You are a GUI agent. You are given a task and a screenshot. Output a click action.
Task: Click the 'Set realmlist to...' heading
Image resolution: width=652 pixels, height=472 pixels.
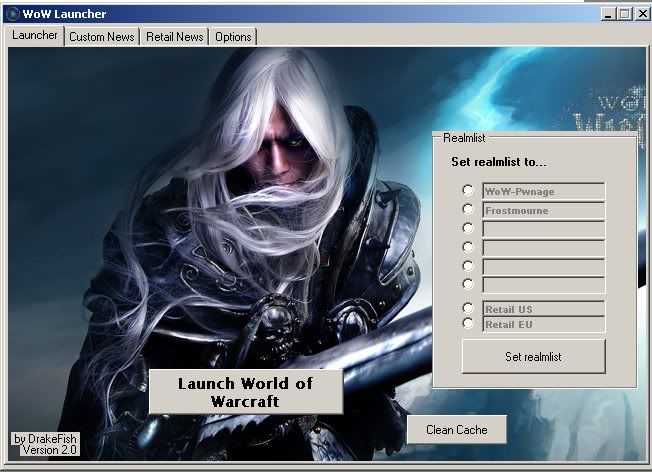click(x=499, y=162)
